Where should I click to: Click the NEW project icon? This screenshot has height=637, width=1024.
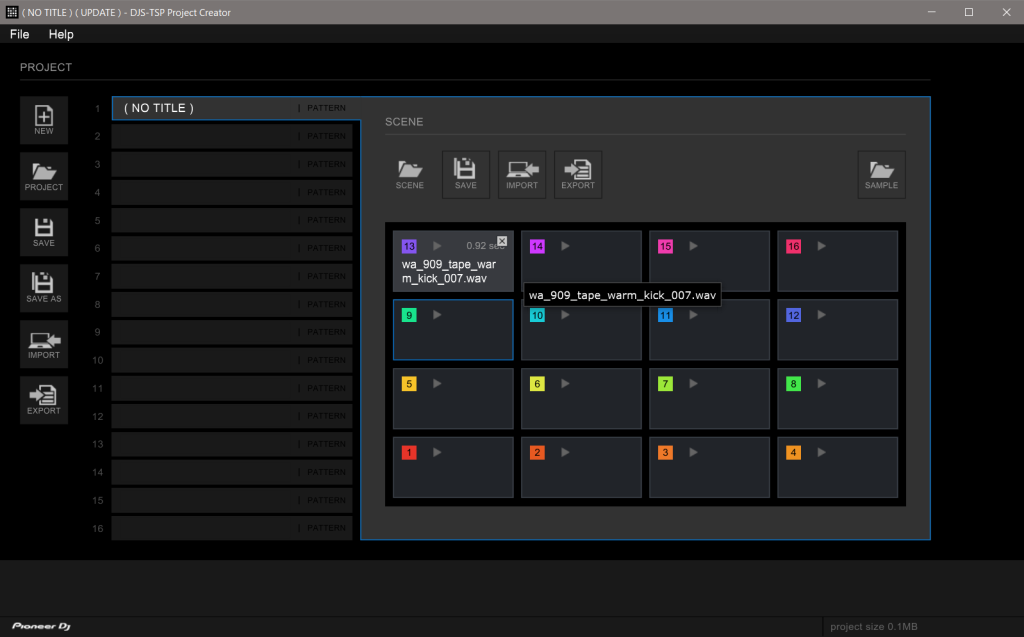click(44, 120)
